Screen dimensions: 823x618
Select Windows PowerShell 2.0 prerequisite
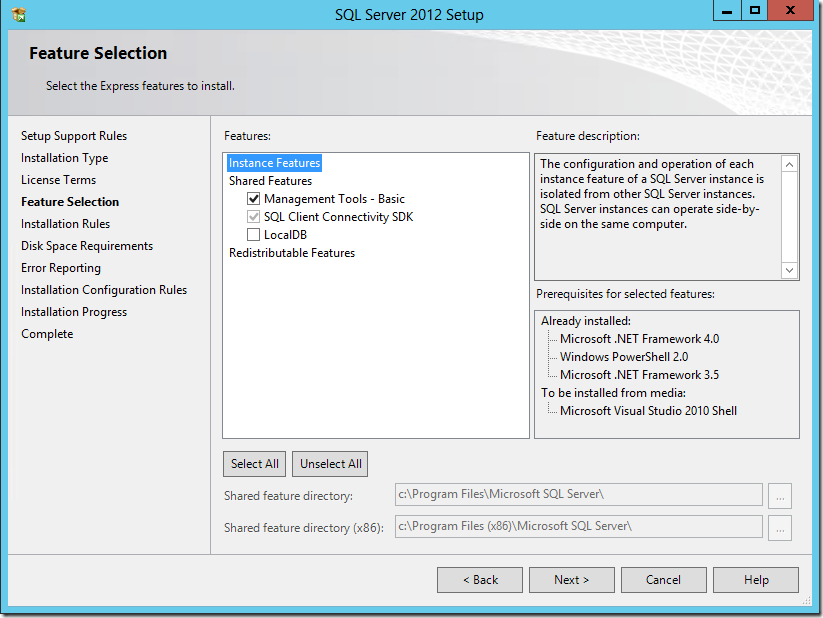(624, 357)
